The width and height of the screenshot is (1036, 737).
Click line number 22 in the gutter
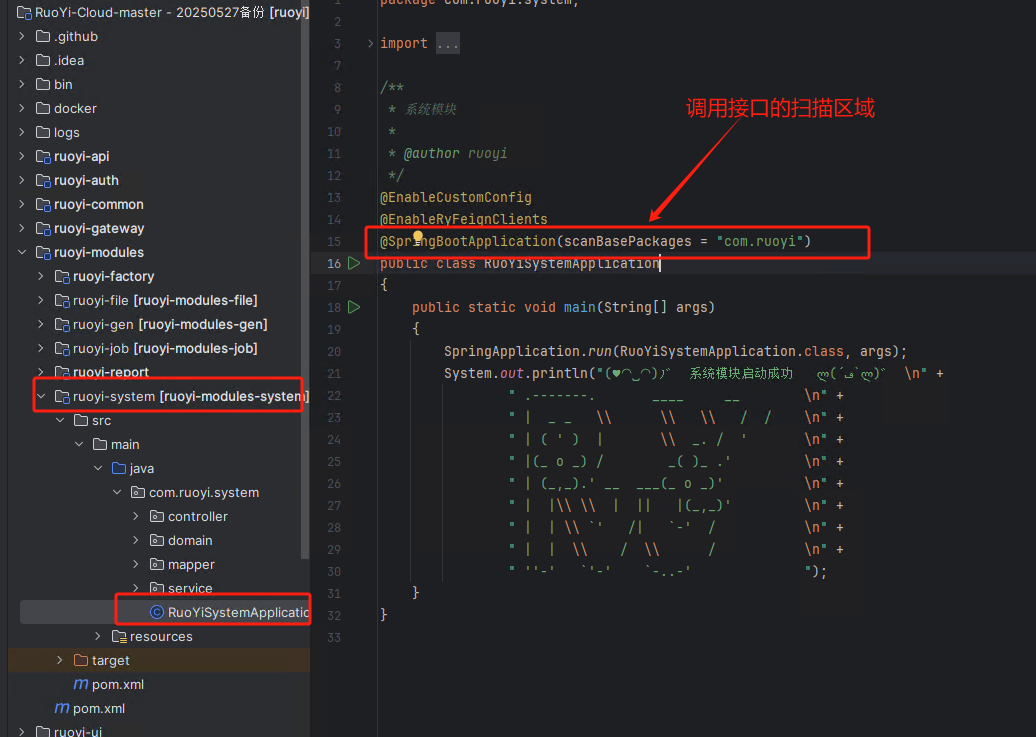[334, 395]
